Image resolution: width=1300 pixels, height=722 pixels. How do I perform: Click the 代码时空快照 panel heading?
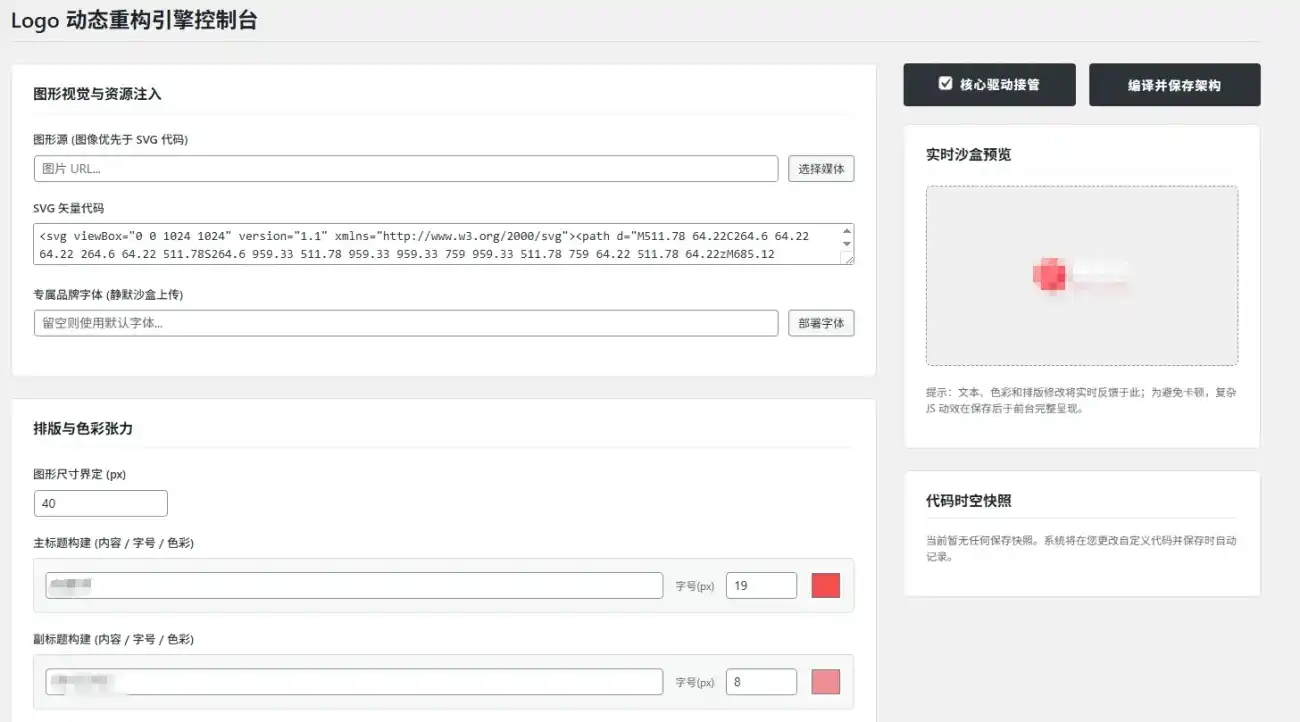tap(968, 501)
